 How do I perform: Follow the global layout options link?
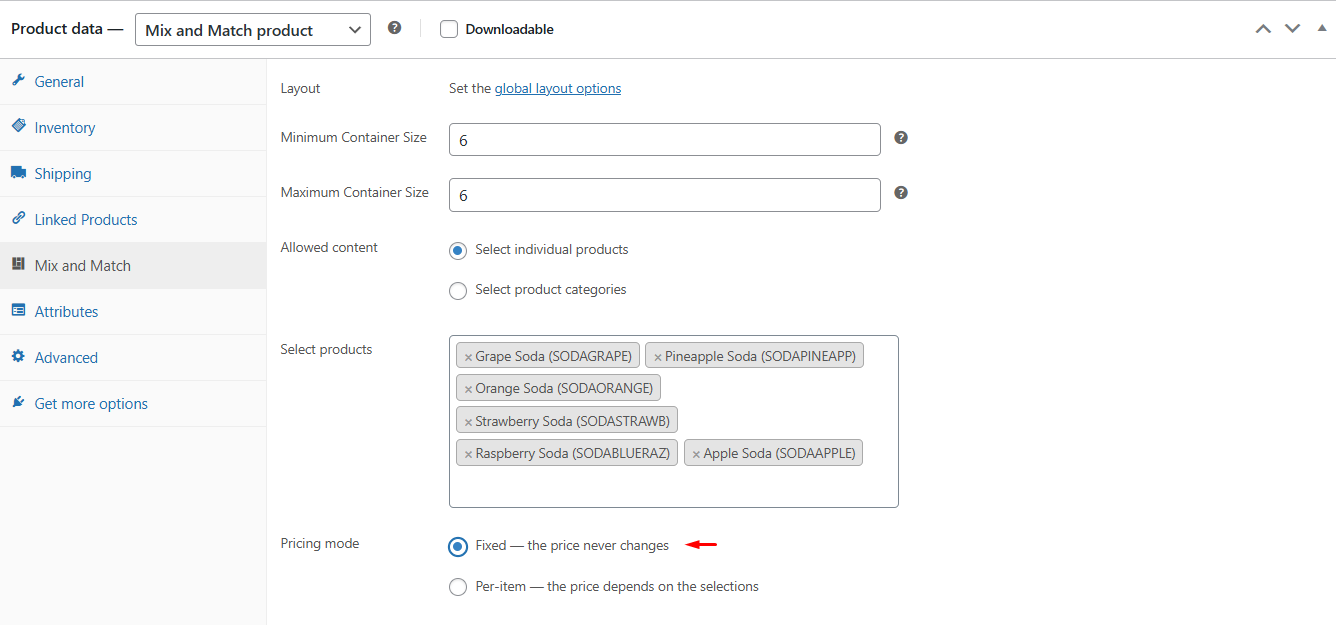click(x=558, y=88)
